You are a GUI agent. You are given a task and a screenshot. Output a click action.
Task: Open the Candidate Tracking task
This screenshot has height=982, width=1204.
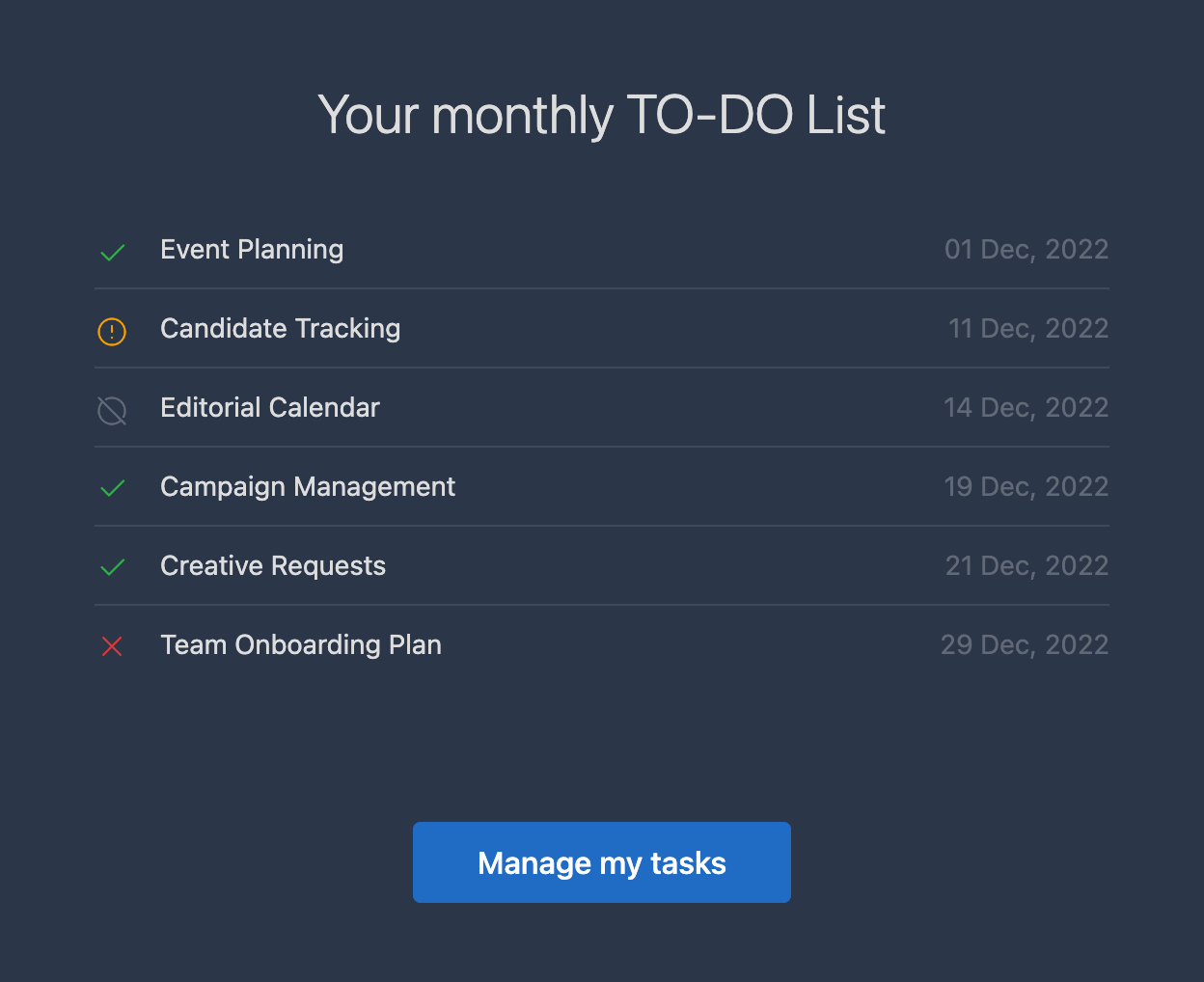pos(280,328)
